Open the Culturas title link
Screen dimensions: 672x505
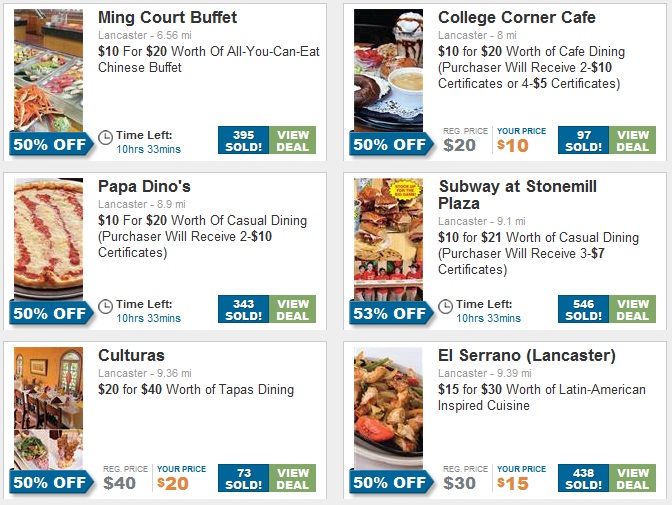point(131,356)
